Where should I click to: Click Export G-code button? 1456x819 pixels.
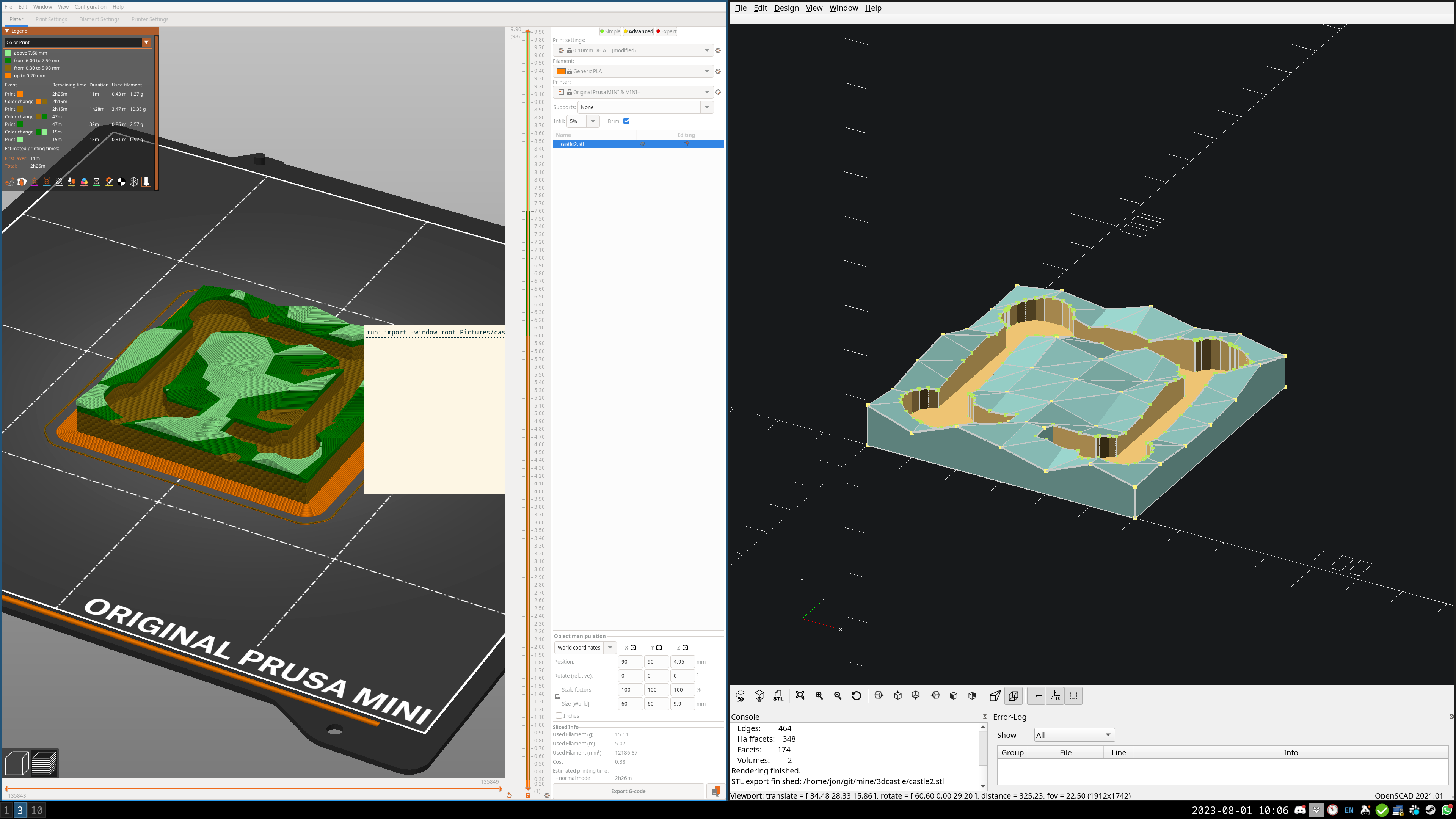628,791
